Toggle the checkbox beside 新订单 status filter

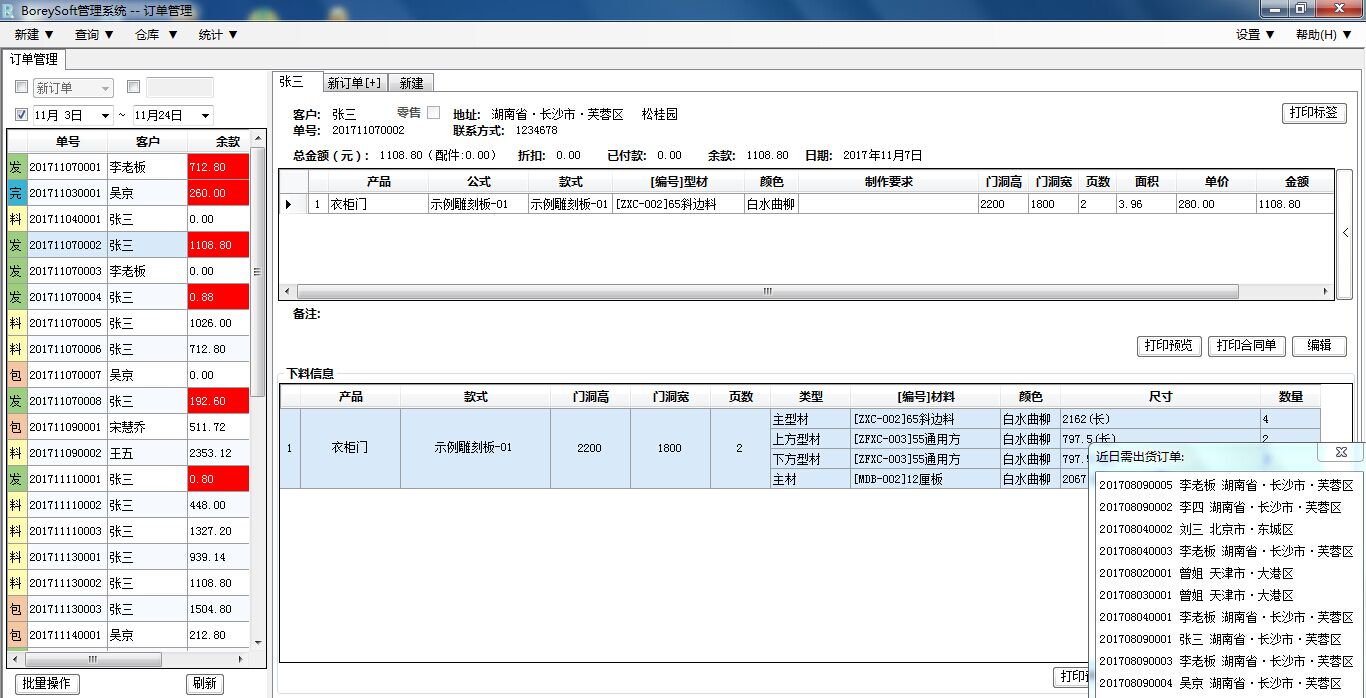point(22,88)
